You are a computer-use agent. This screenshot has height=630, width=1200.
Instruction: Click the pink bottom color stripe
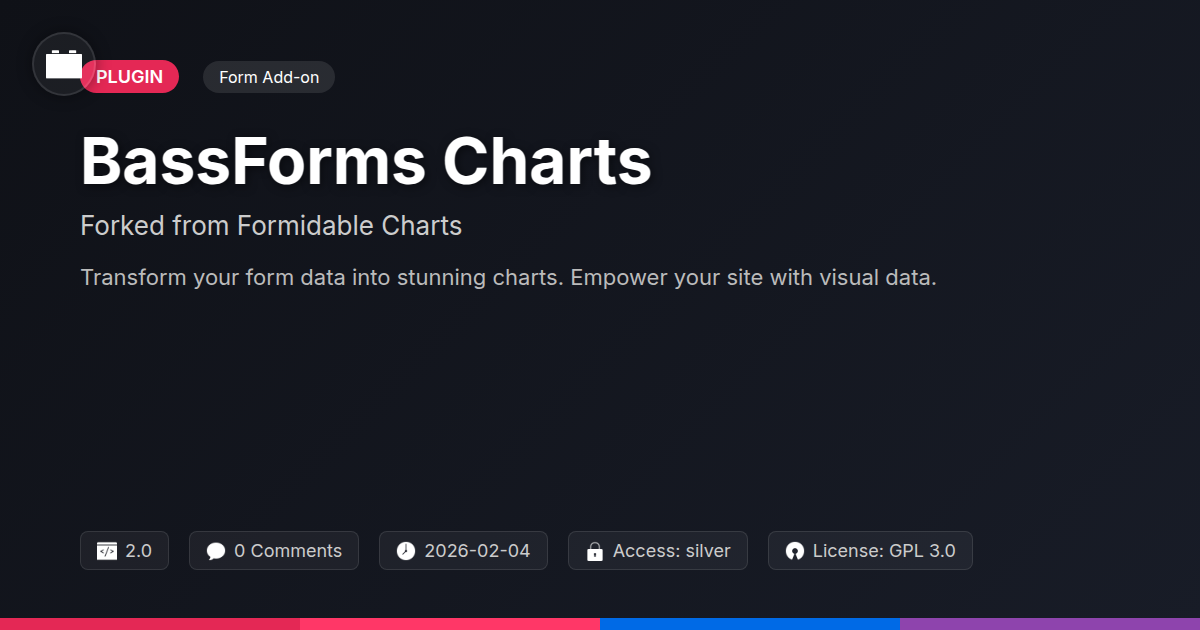450,624
